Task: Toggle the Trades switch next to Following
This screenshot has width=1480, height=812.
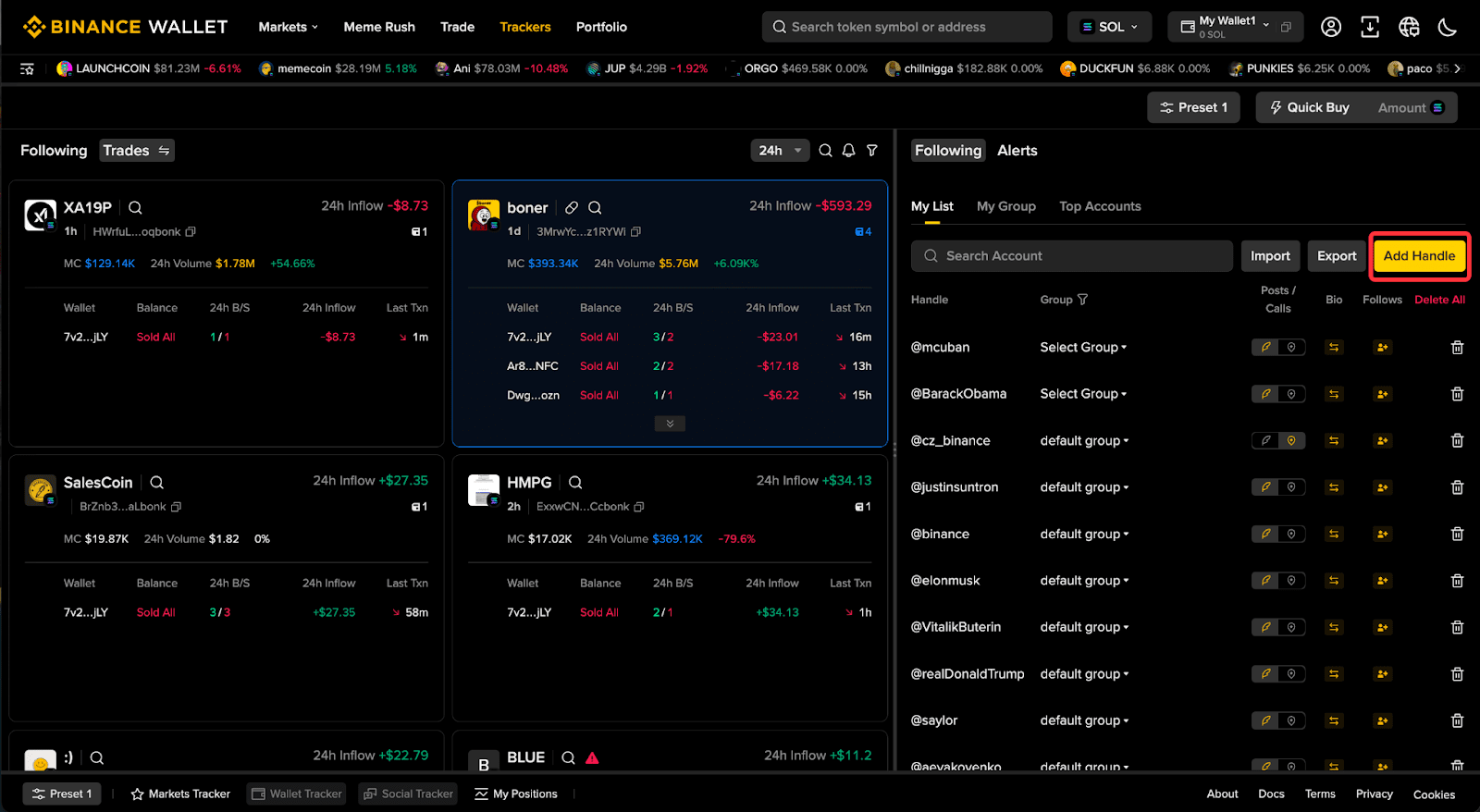Action: click(137, 150)
